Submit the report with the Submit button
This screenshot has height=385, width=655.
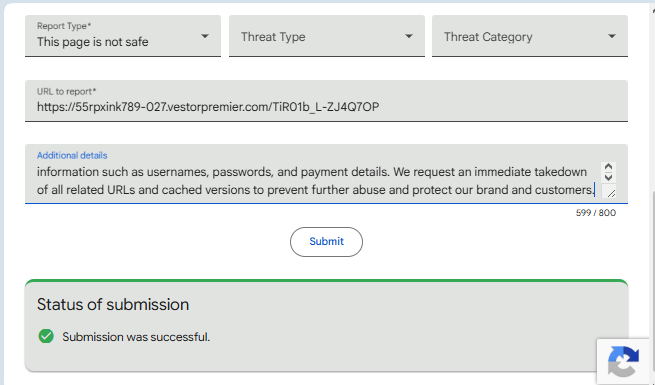(x=326, y=242)
